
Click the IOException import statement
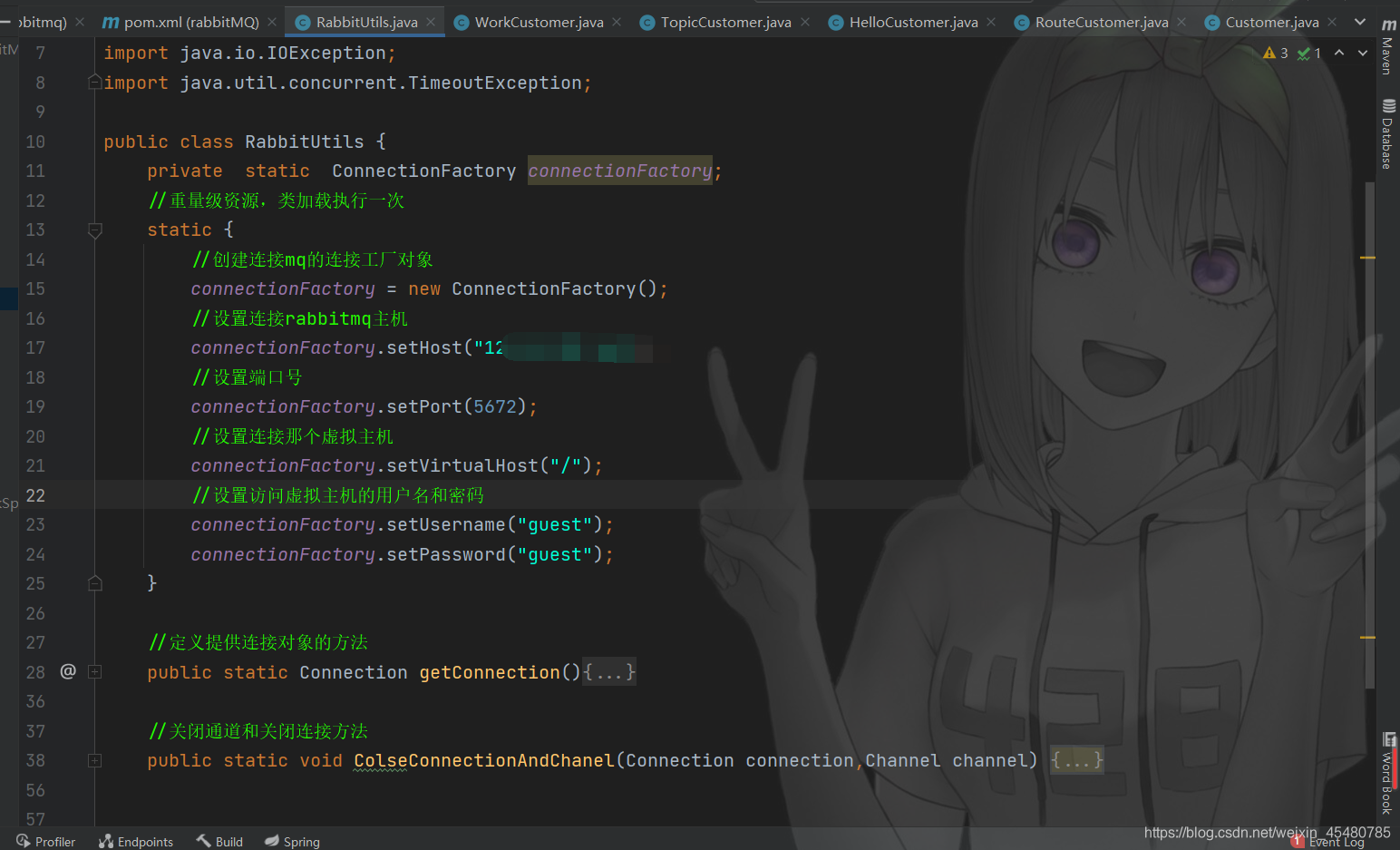[249, 54]
